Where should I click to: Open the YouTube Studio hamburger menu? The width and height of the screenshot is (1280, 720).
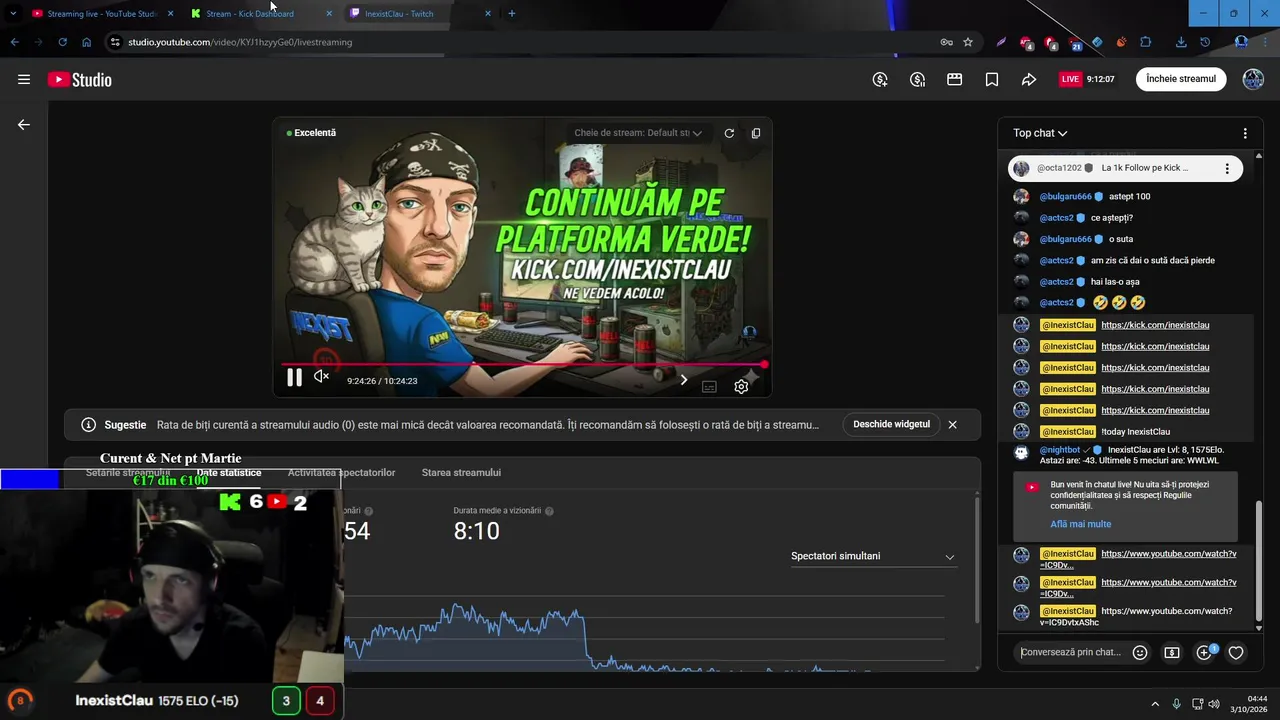coord(24,80)
